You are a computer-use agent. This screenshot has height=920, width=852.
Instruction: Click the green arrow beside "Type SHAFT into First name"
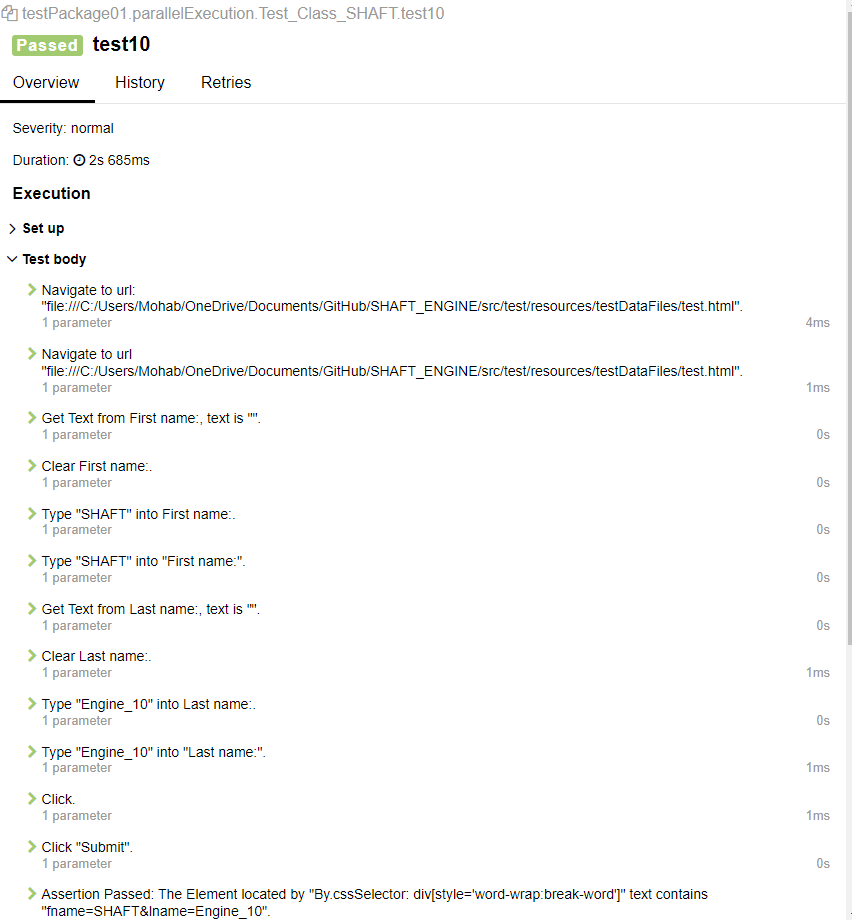(x=31, y=513)
